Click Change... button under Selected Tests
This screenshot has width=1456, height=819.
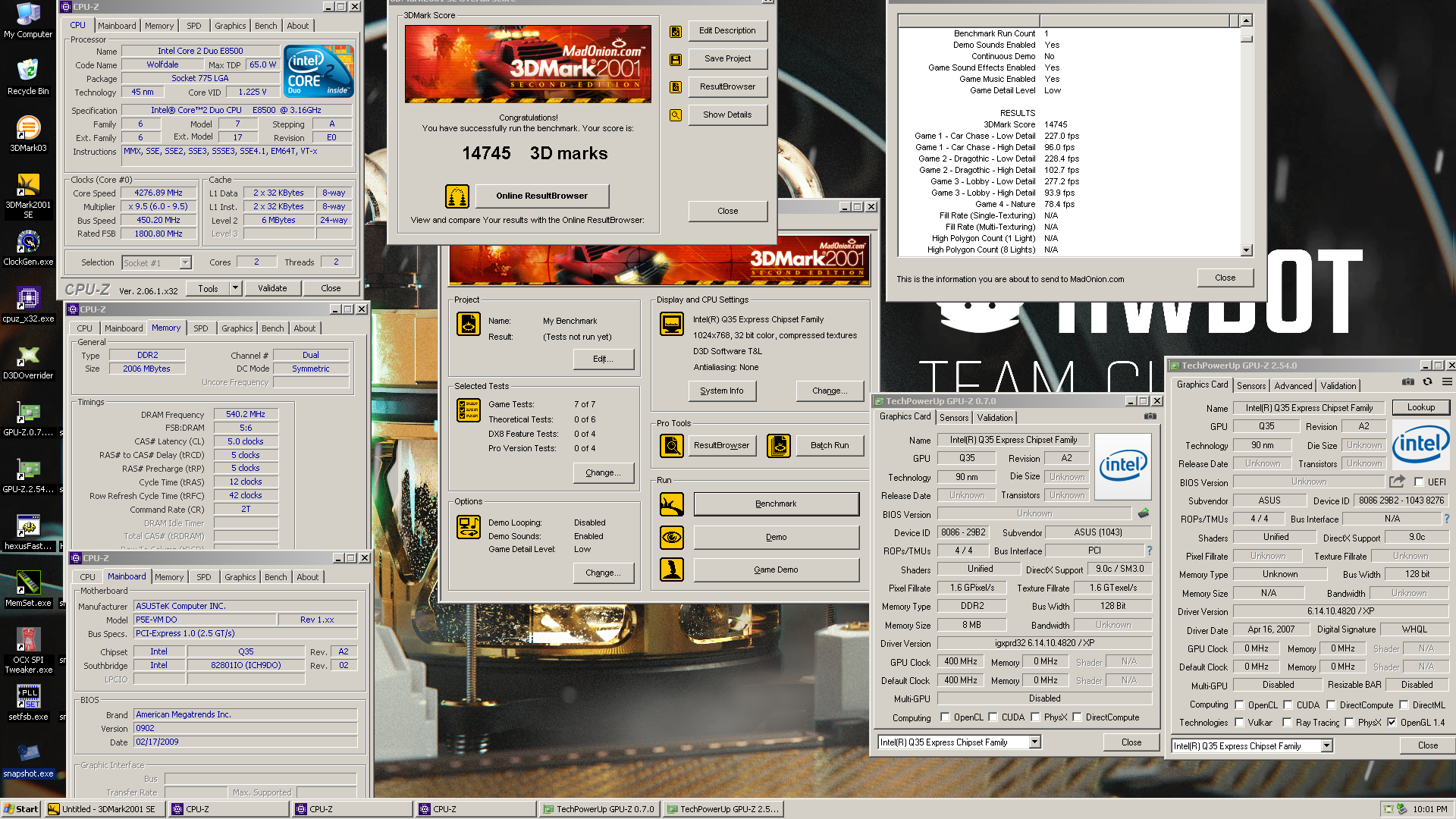603,472
